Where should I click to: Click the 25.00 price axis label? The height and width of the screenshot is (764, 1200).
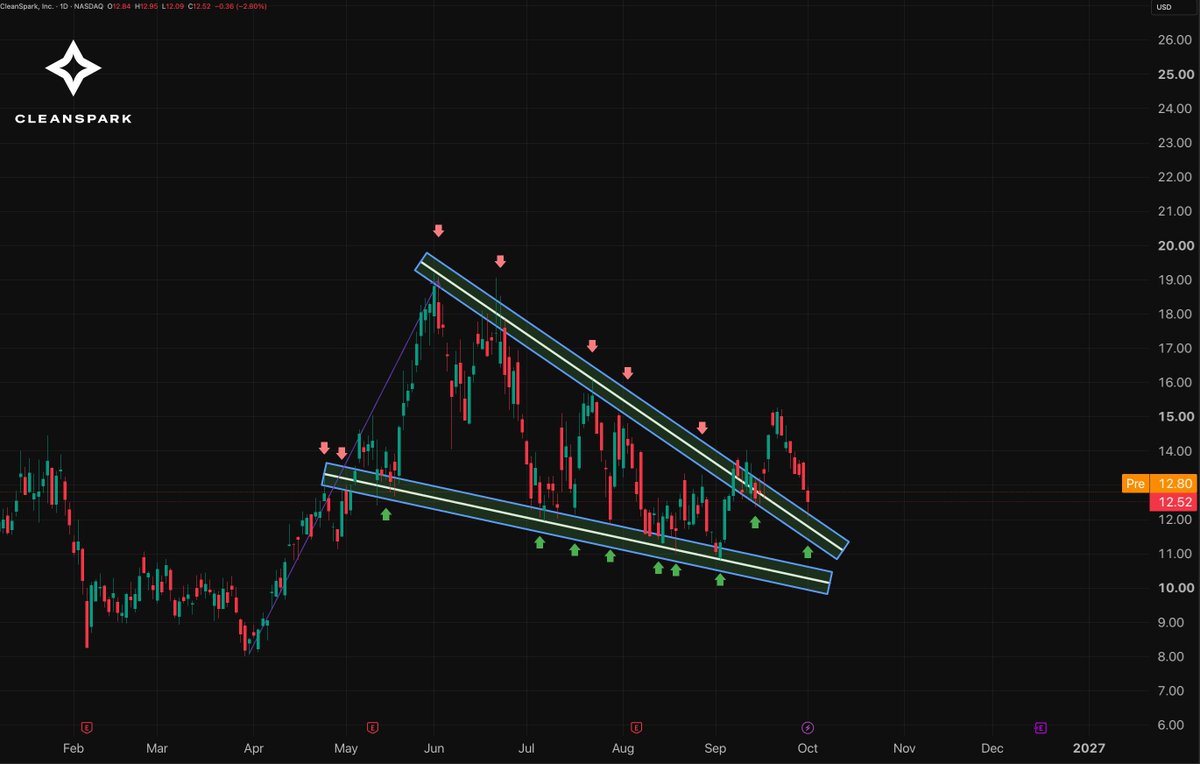(x=1177, y=74)
